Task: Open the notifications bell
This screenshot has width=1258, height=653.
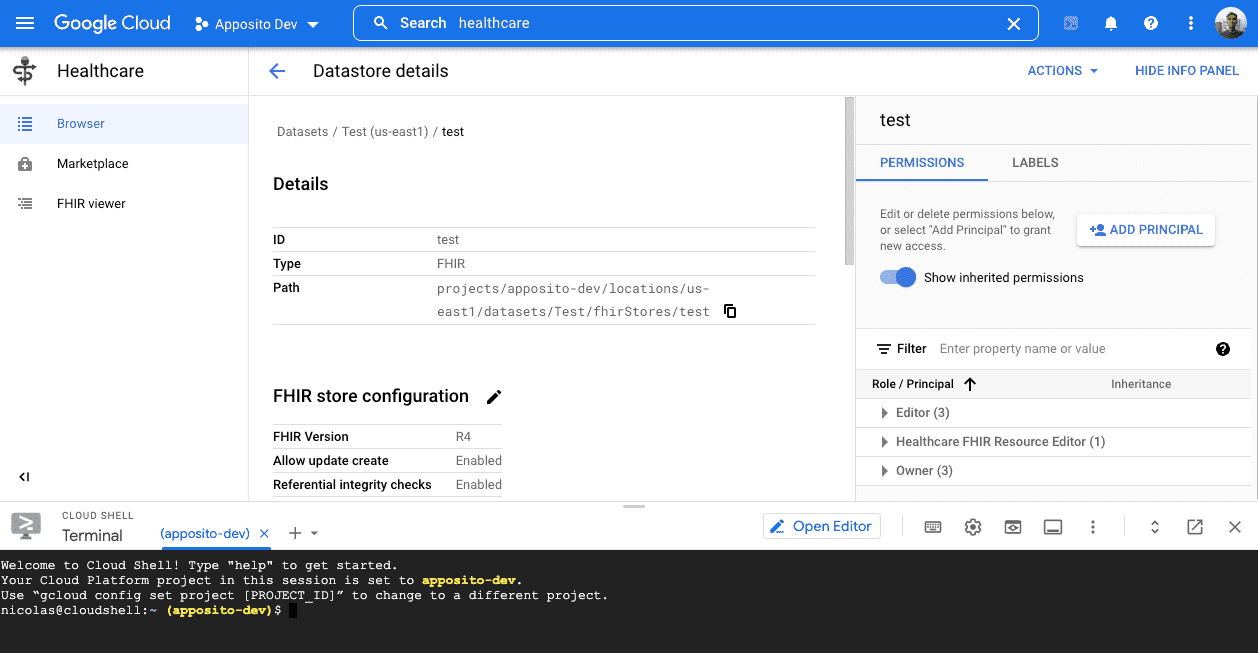Action: pos(1111,23)
